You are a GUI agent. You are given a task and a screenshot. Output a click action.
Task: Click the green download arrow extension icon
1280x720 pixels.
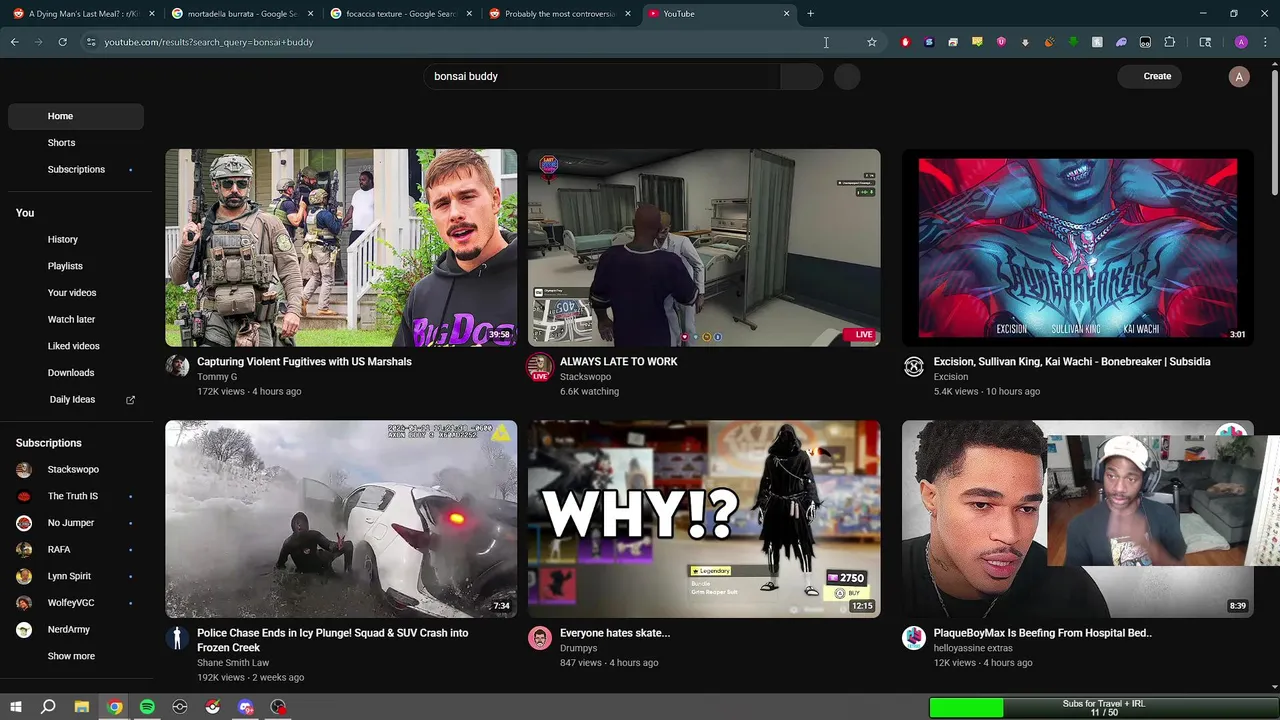coord(1073,42)
